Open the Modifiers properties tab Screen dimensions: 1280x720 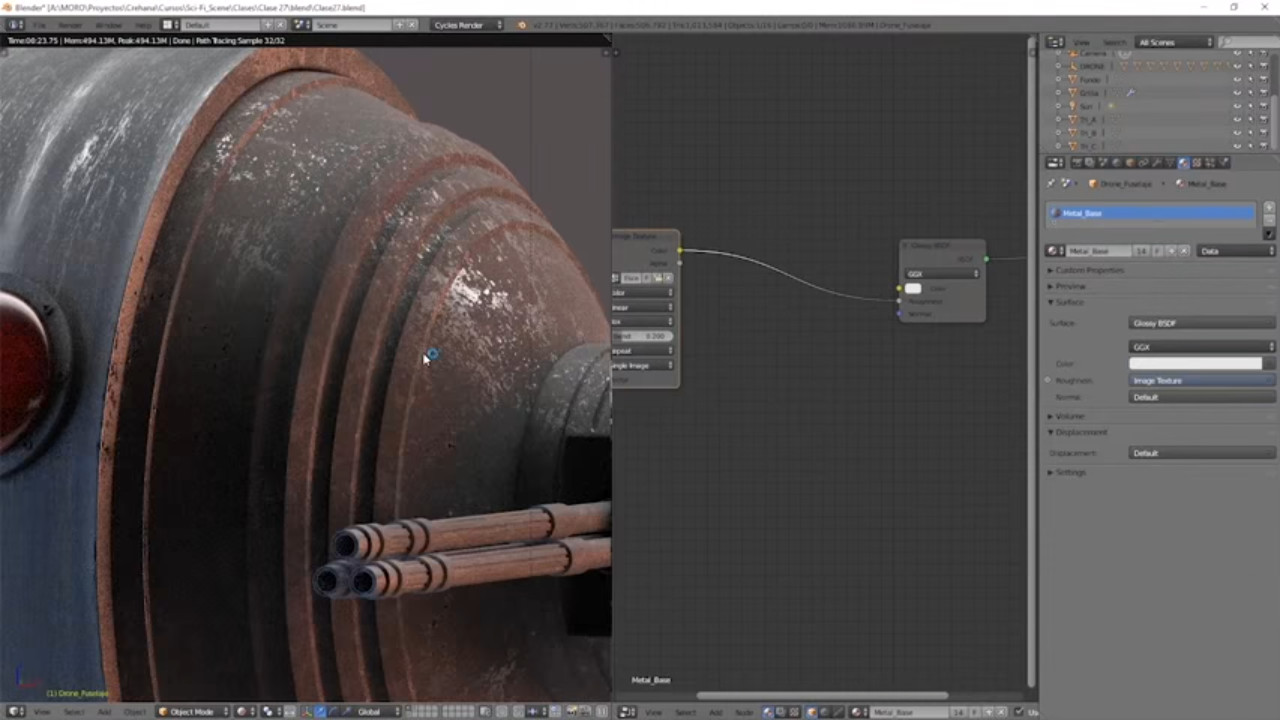[x=1156, y=163]
